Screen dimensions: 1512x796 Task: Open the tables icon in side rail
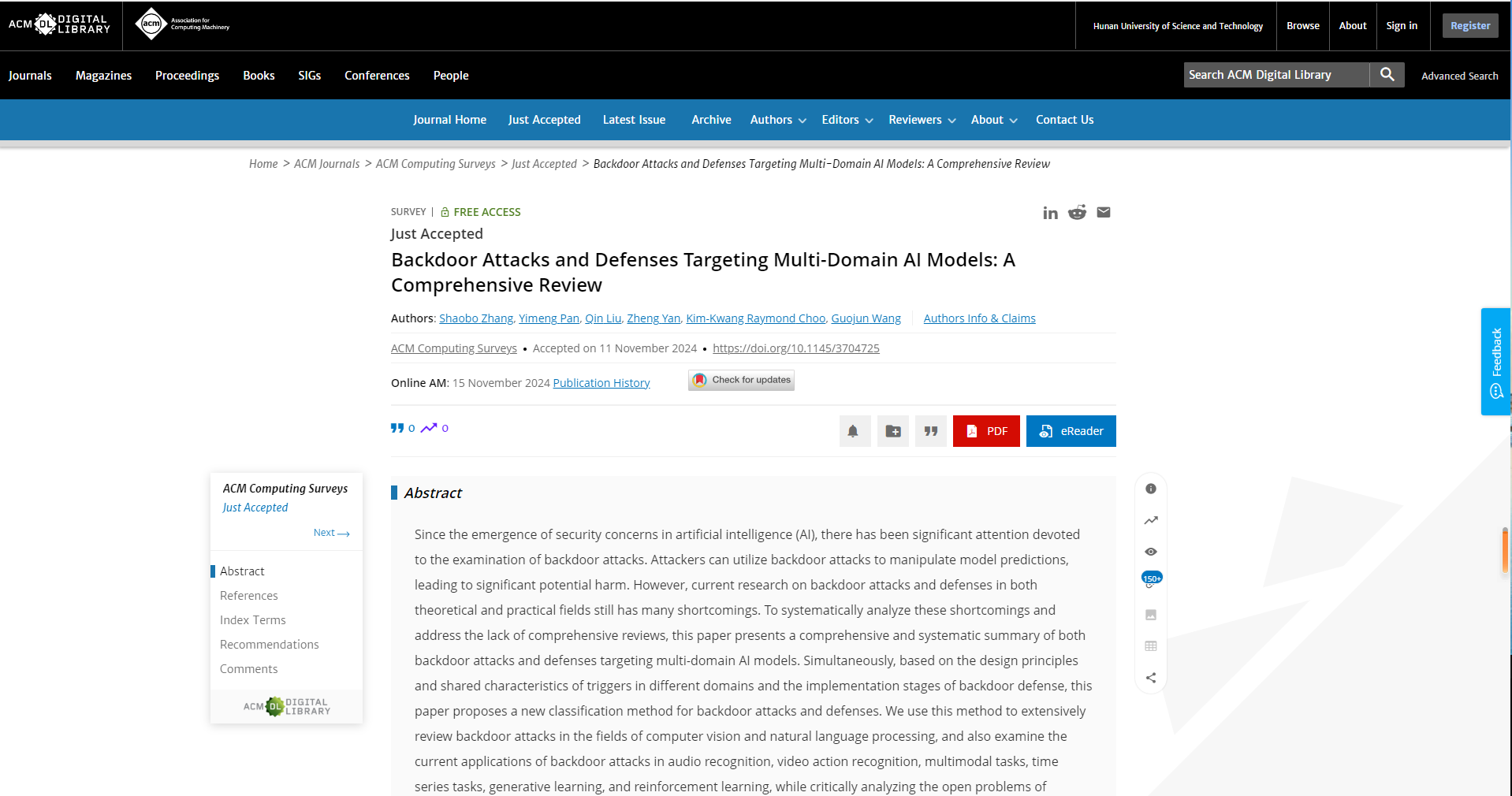[1151, 646]
